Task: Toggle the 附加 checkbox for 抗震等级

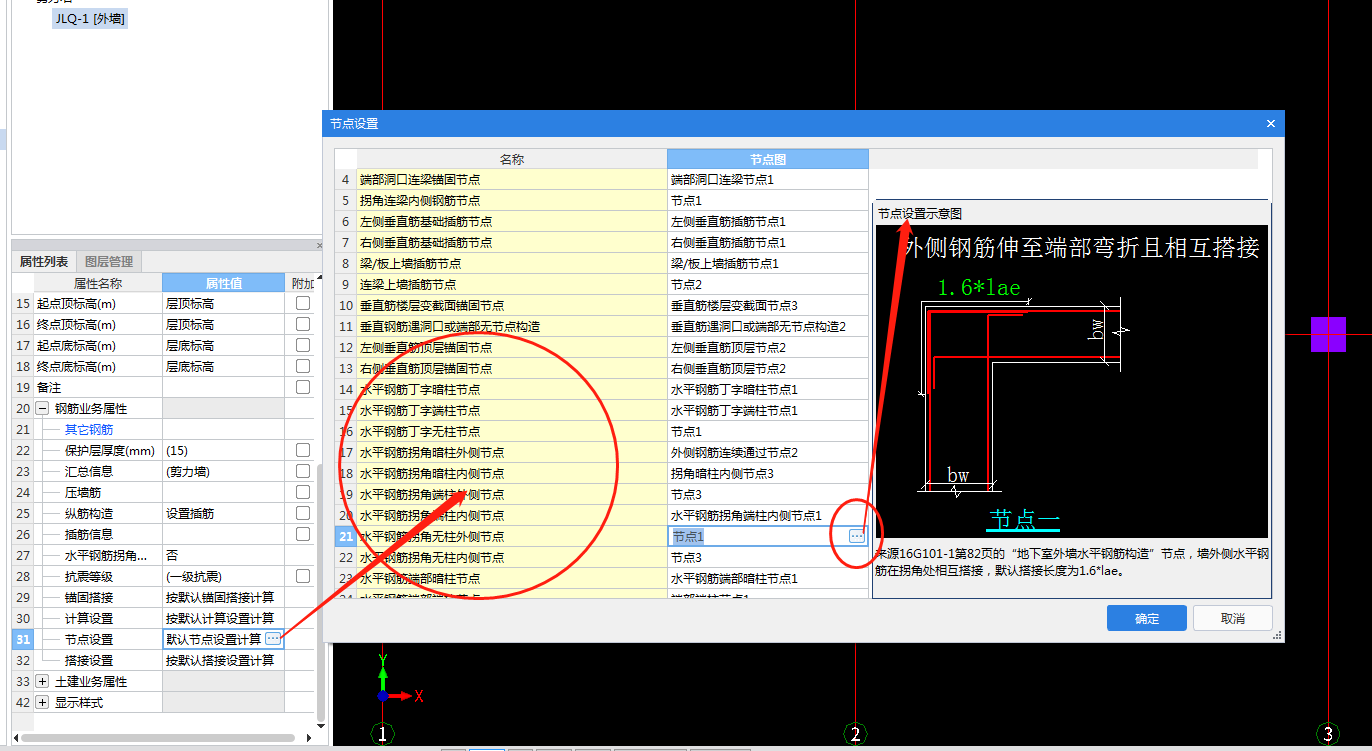Action: coord(303,576)
